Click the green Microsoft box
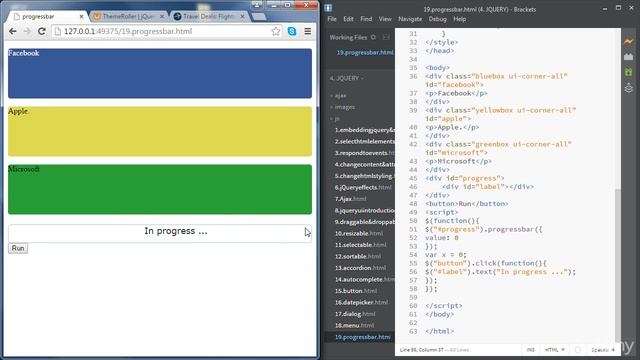 [x=160, y=189]
